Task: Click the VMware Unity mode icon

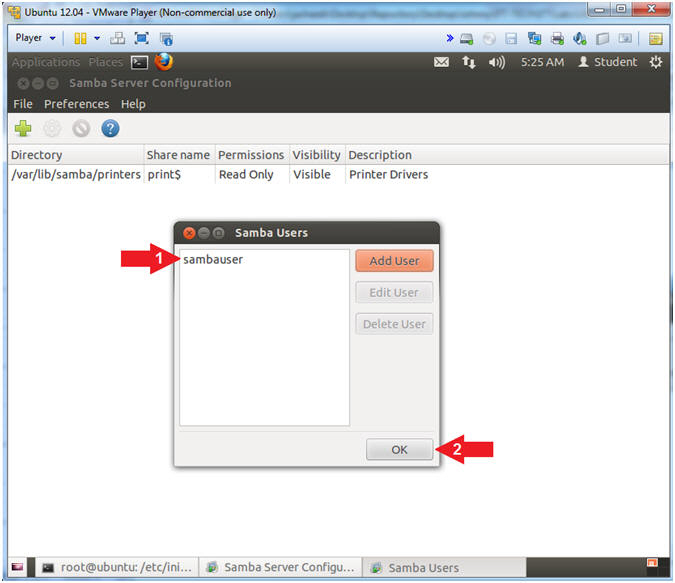Action: coord(166,39)
